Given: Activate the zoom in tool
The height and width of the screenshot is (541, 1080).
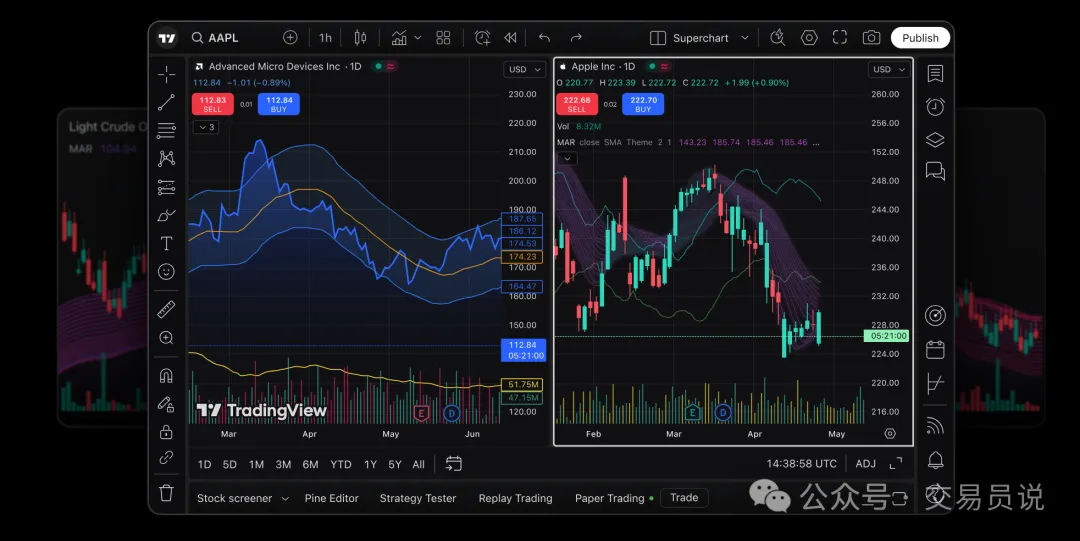Looking at the screenshot, I should (x=166, y=338).
